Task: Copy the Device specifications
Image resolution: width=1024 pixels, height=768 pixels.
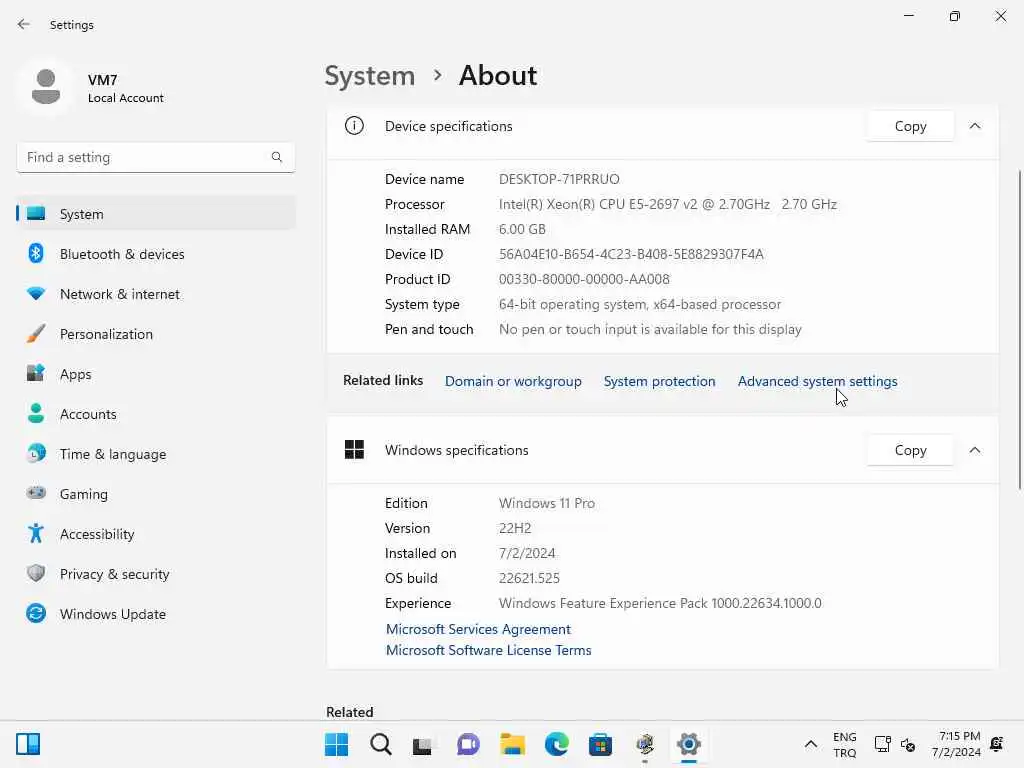Action: 910,126
